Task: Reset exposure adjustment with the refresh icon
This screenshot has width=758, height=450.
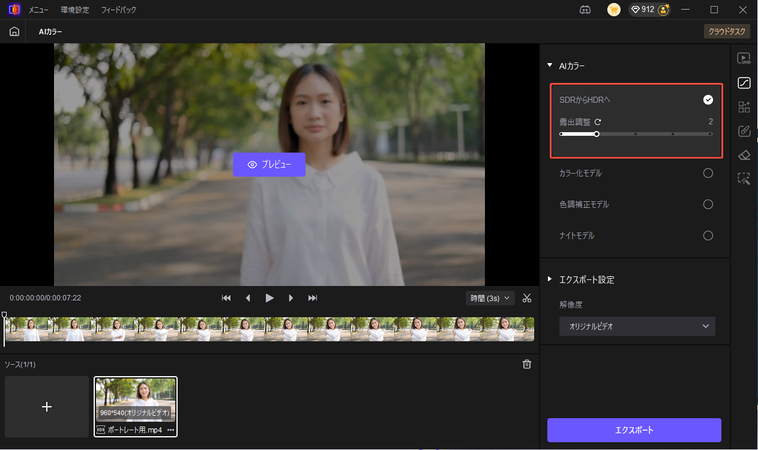Action: [598, 121]
